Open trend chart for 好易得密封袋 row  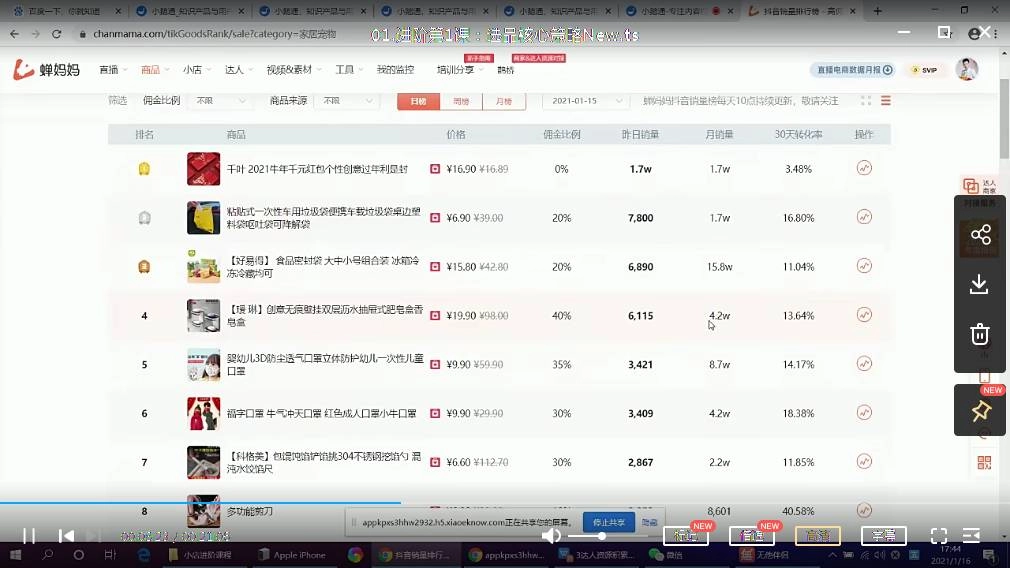click(x=864, y=265)
